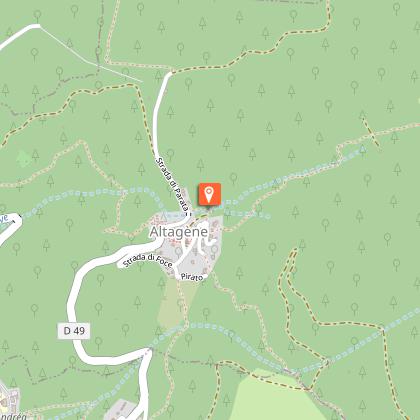Click the blue stream label at left edge

pos(3,219)
